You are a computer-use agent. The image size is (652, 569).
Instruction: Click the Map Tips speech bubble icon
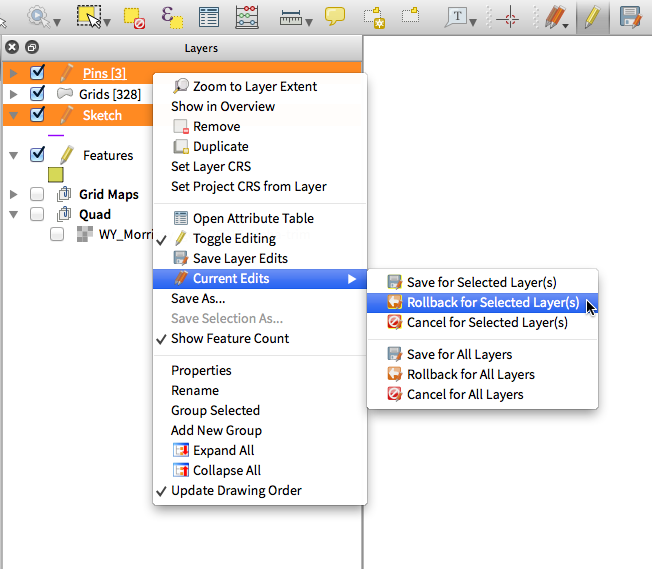pyautogui.click(x=335, y=16)
